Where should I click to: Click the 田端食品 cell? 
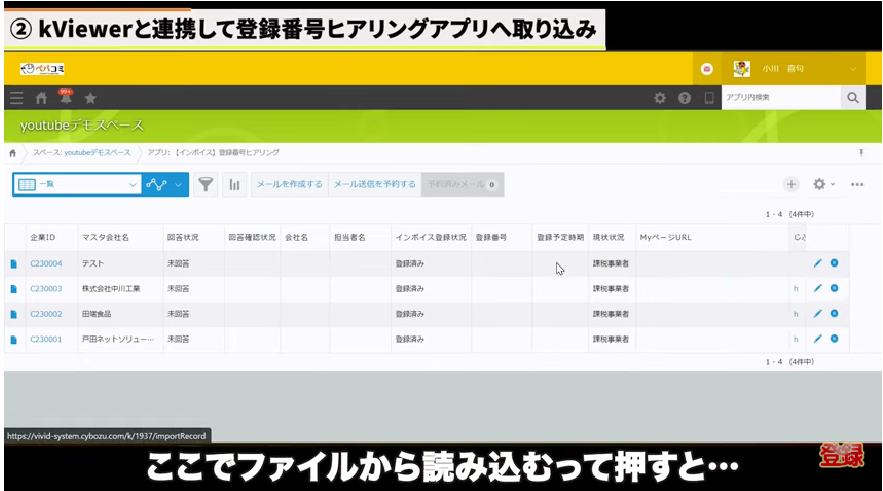pos(96,314)
